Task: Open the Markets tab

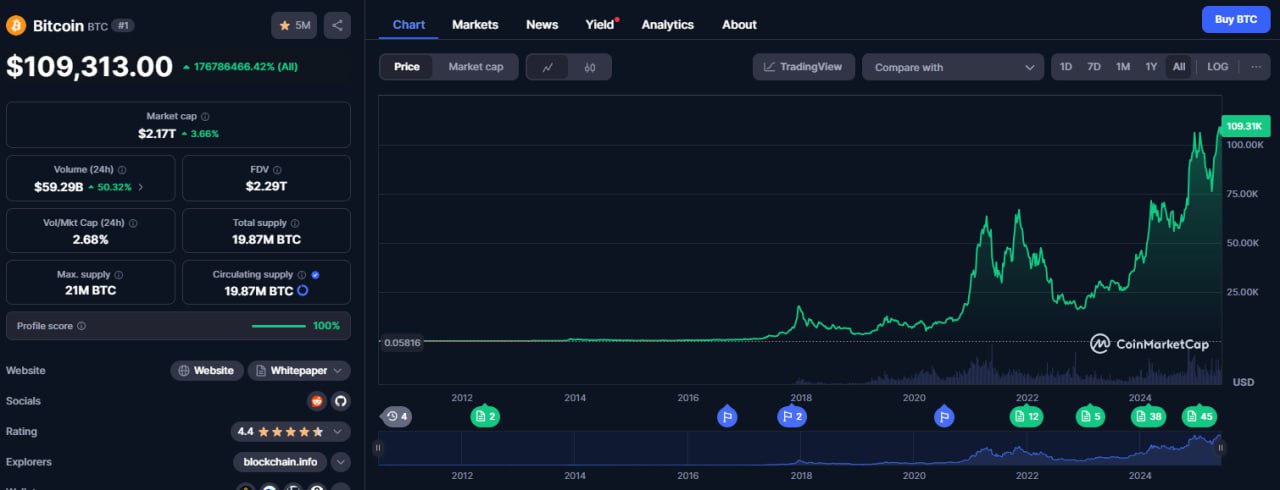Action: (475, 24)
